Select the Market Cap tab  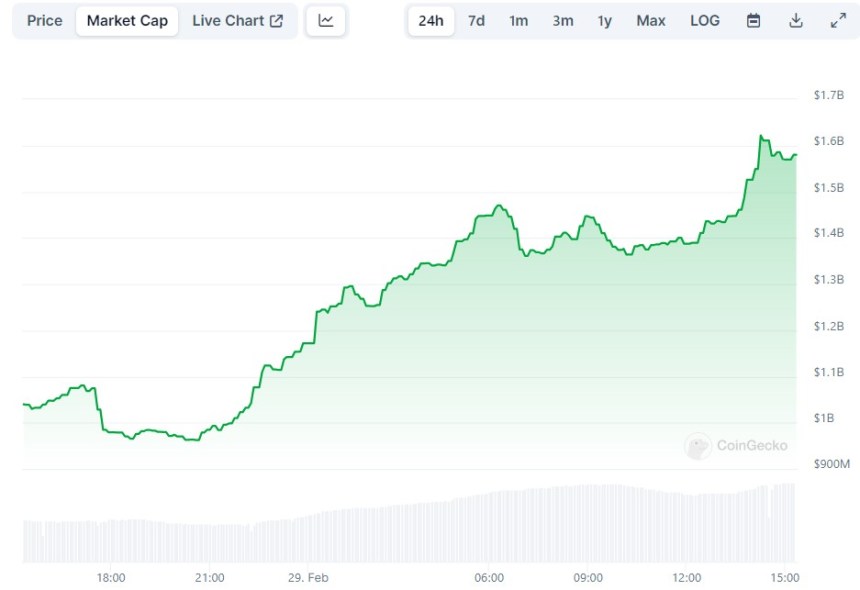(x=127, y=21)
